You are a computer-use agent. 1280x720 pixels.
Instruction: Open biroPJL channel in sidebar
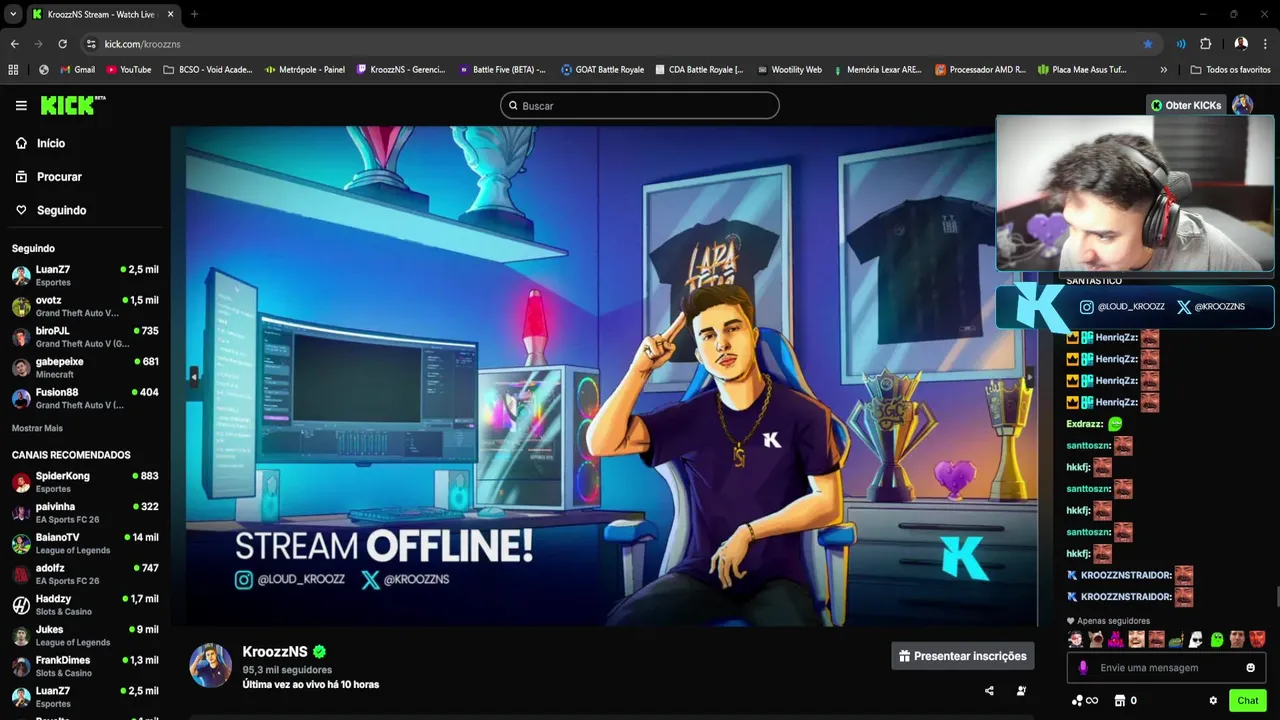[85, 337]
